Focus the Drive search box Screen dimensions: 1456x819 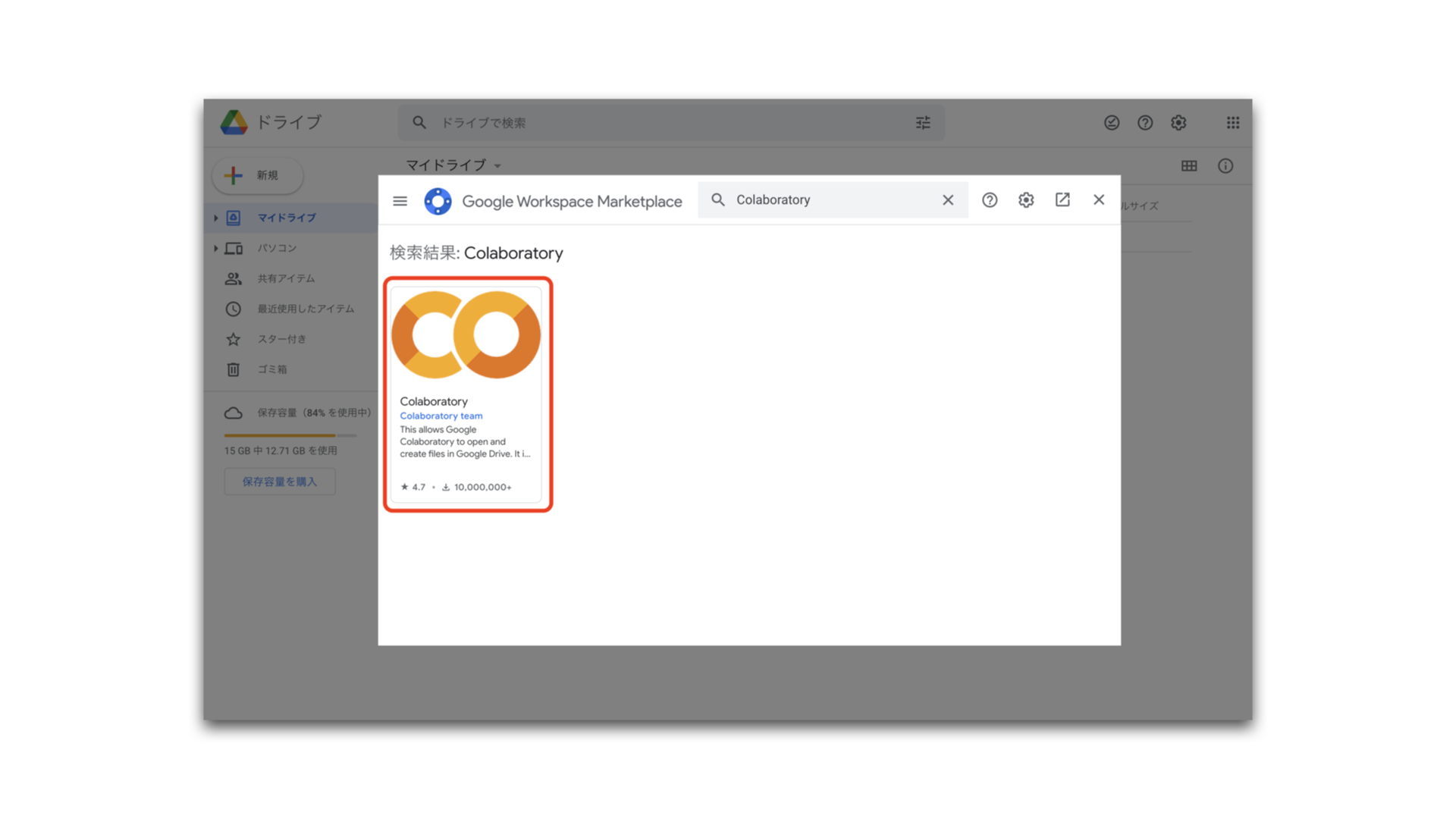(x=671, y=122)
